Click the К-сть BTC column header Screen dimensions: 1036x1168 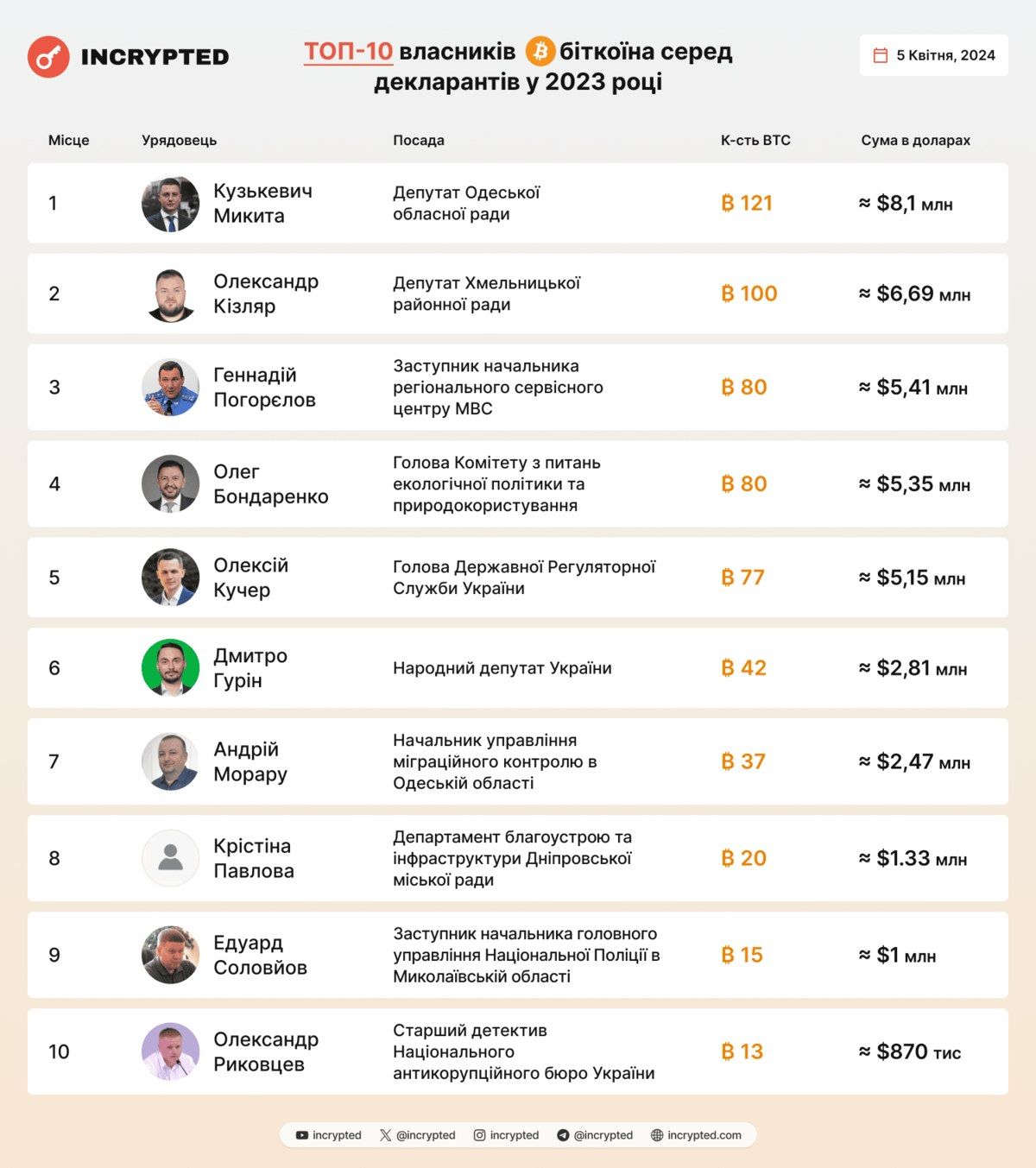coord(755,140)
